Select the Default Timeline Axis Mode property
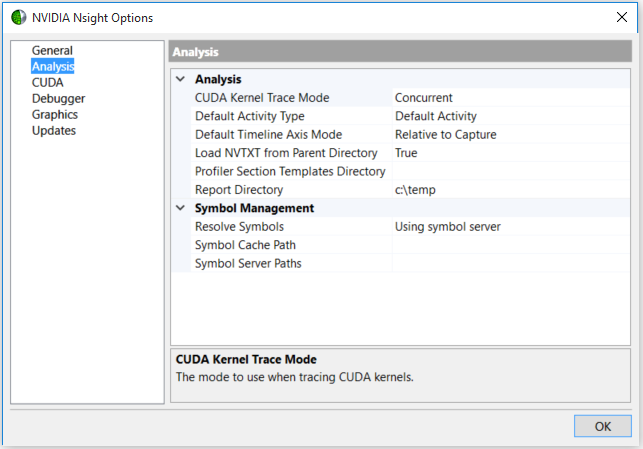 point(292,134)
